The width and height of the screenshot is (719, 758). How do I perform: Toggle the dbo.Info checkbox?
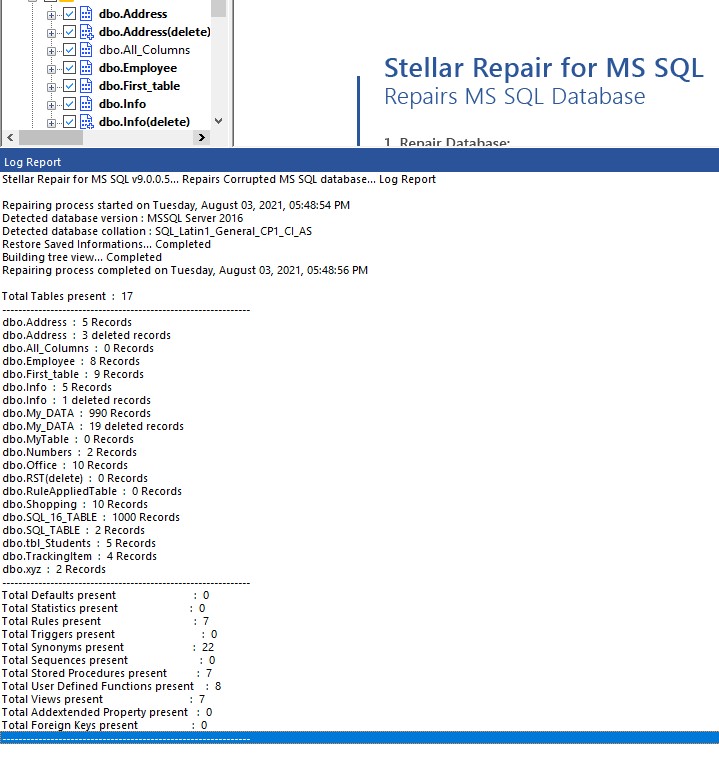[69, 103]
